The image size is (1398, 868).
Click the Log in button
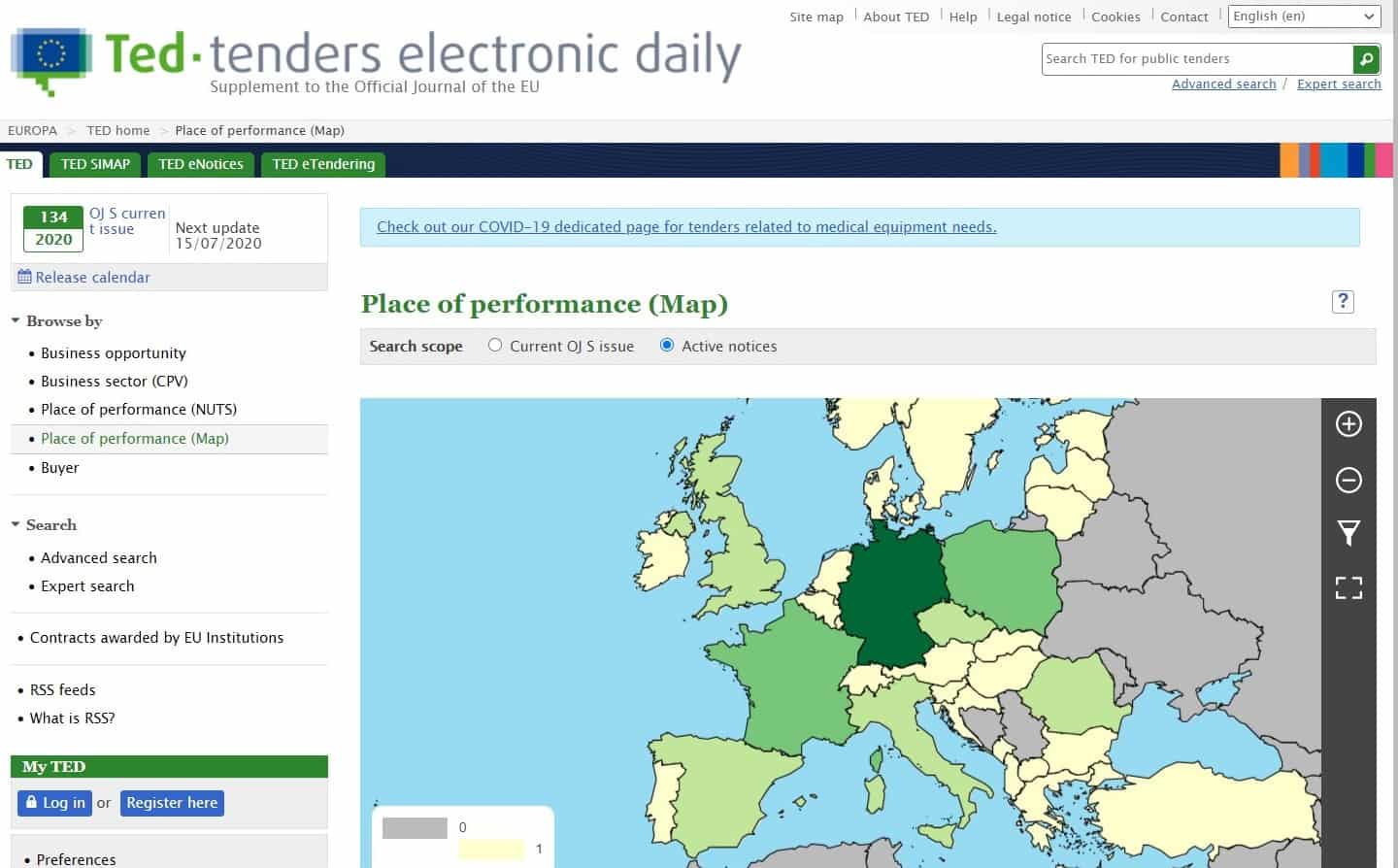point(54,803)
